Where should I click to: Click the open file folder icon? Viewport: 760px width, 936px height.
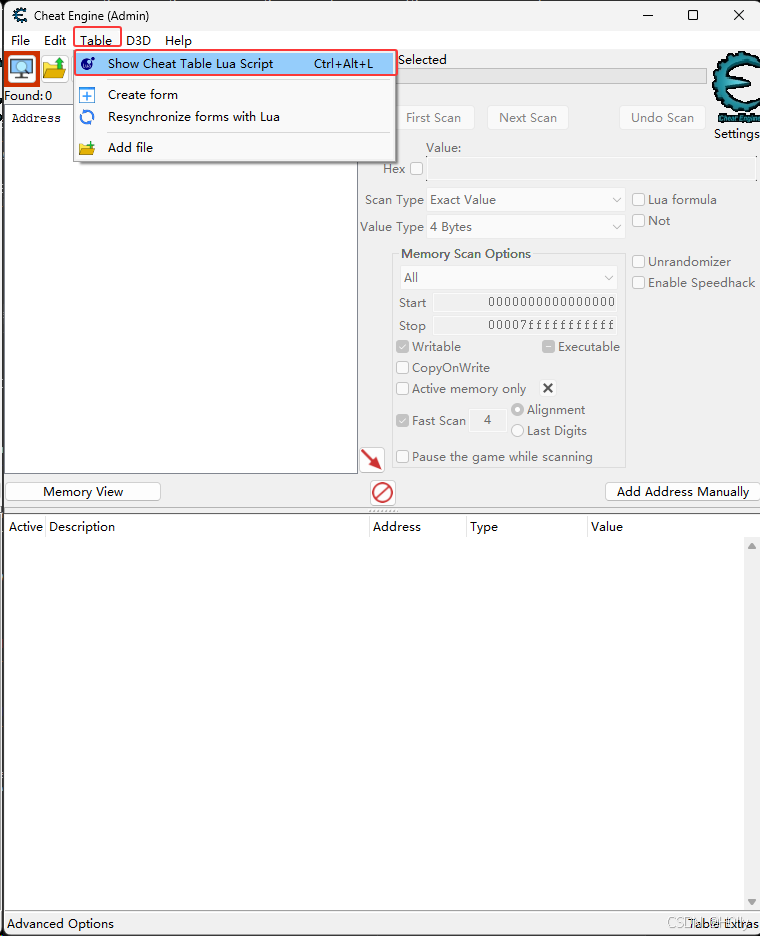[54, 69]
